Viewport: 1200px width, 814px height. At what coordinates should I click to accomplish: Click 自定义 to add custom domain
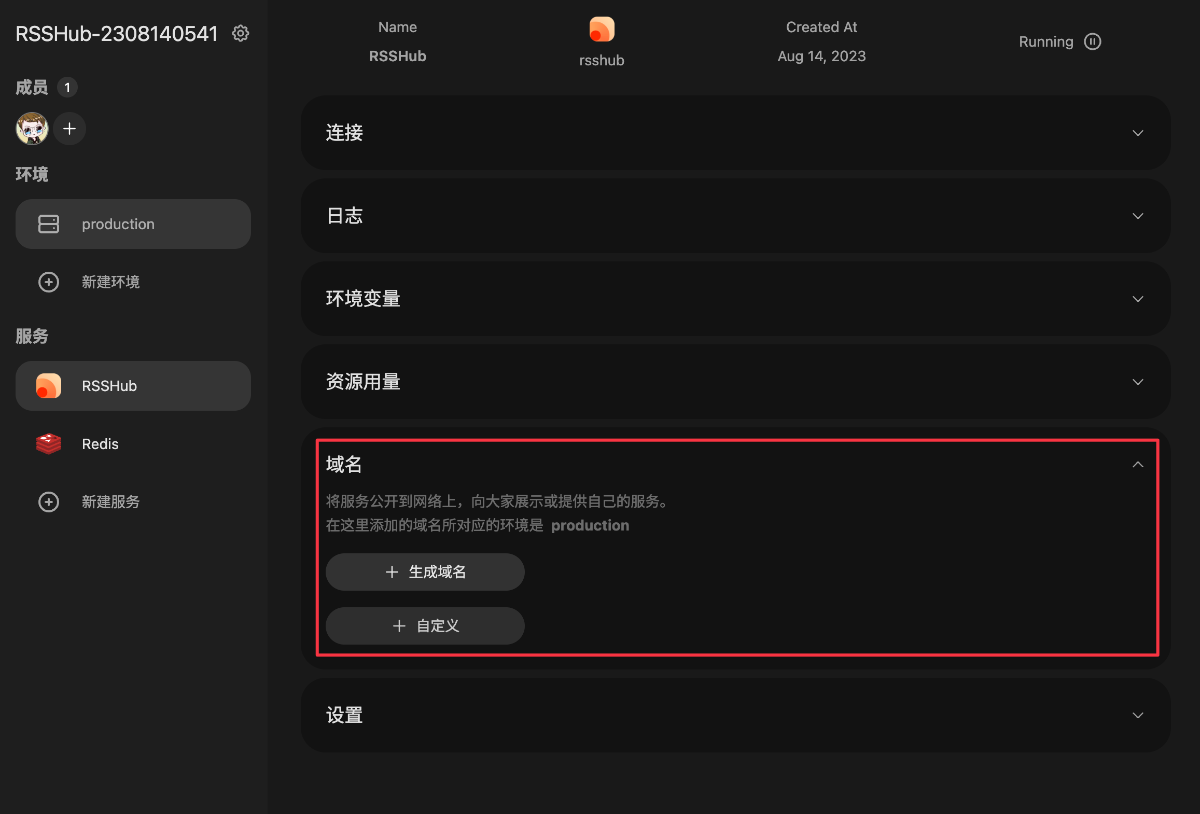pos(425,626)
